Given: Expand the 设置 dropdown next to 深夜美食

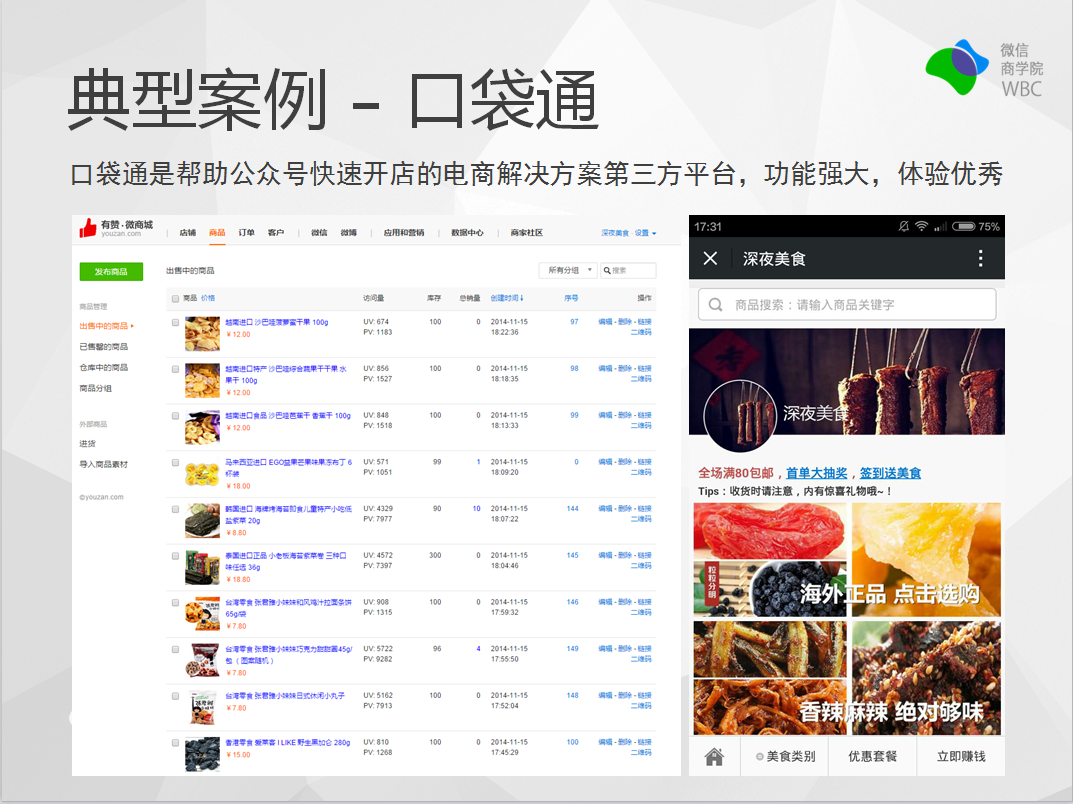Looking at the screenshot, I should tap(645, 233).
